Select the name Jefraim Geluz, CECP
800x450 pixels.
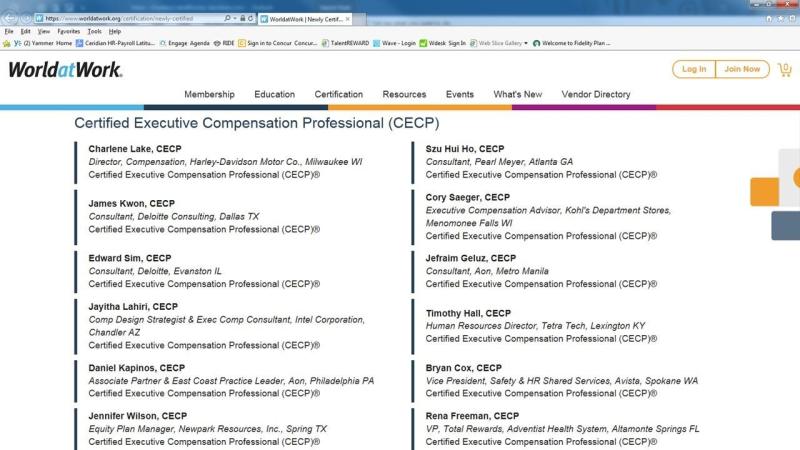pyautogui.click(x=471, y=258)
